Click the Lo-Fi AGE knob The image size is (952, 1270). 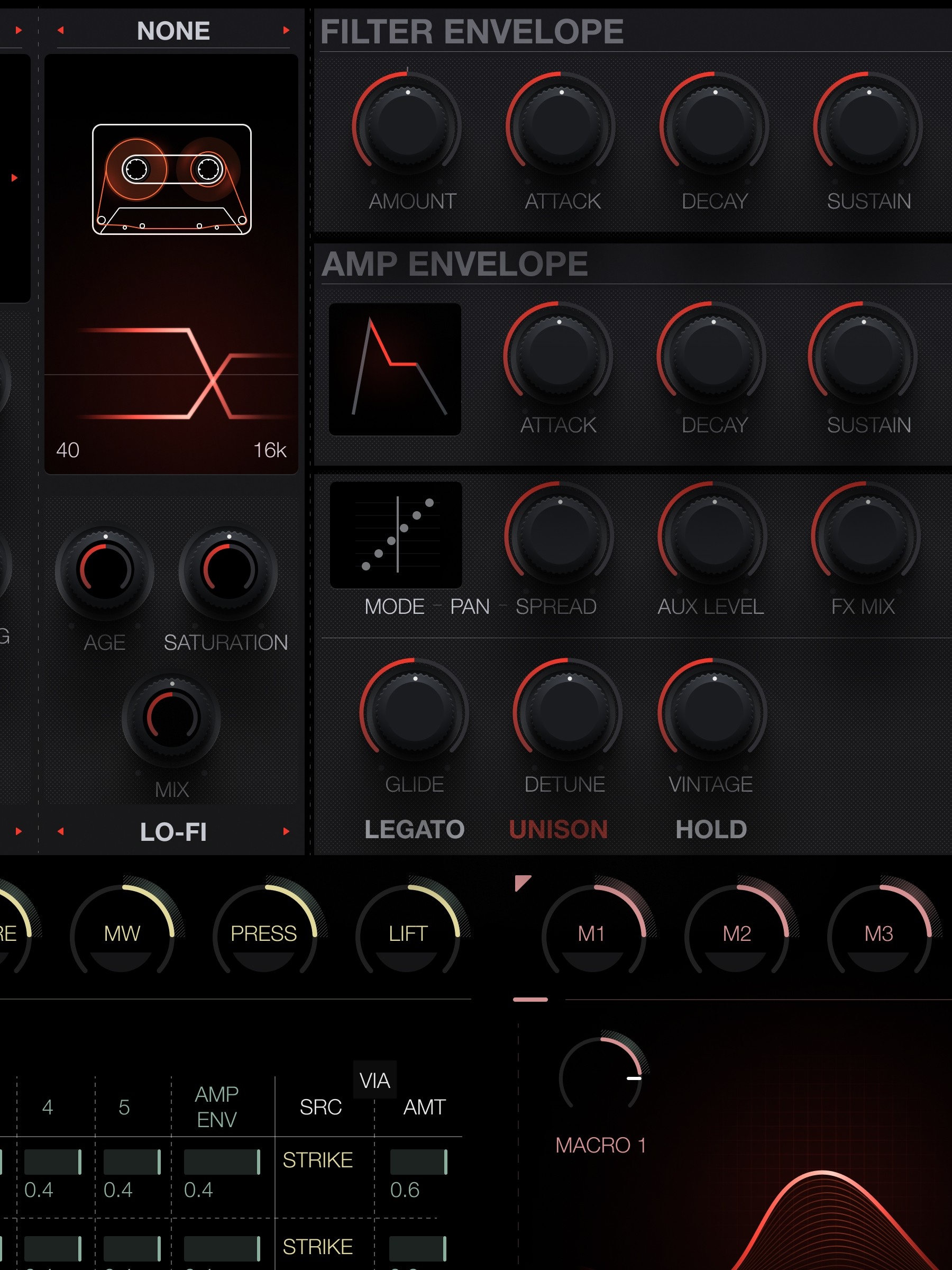pyautogui.click(x=105, y=572)
